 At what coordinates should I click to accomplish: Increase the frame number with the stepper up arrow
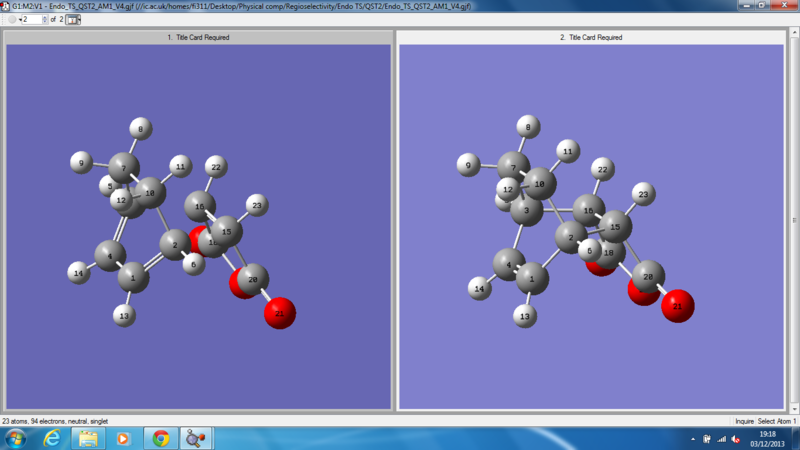(x=45, y=17)
